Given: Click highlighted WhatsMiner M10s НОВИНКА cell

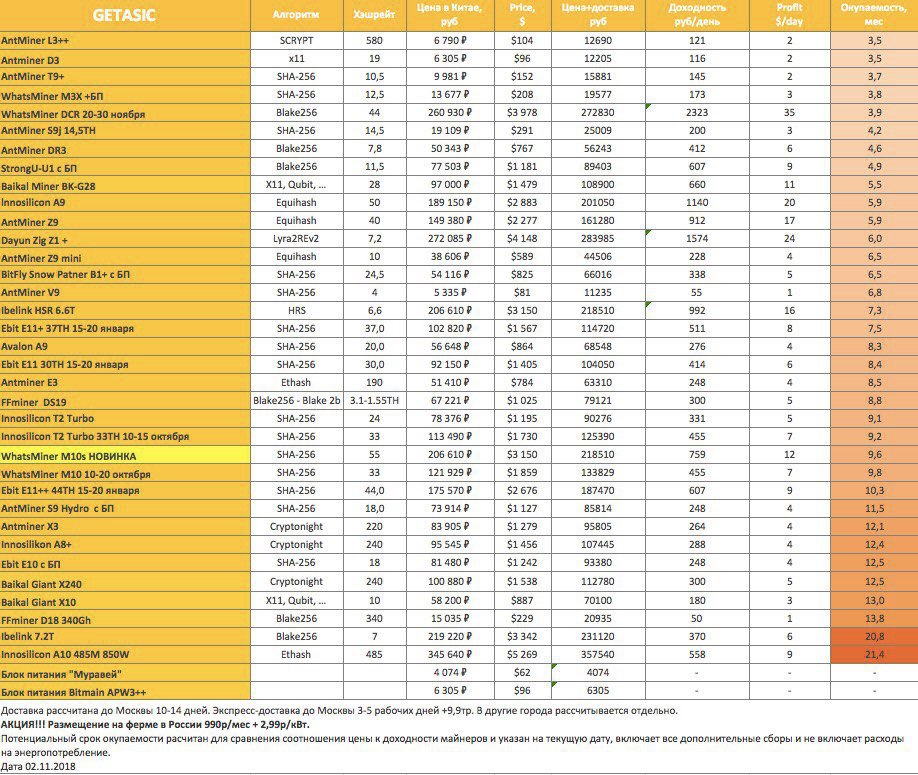Looking at the screenshot, I should 125,455.
